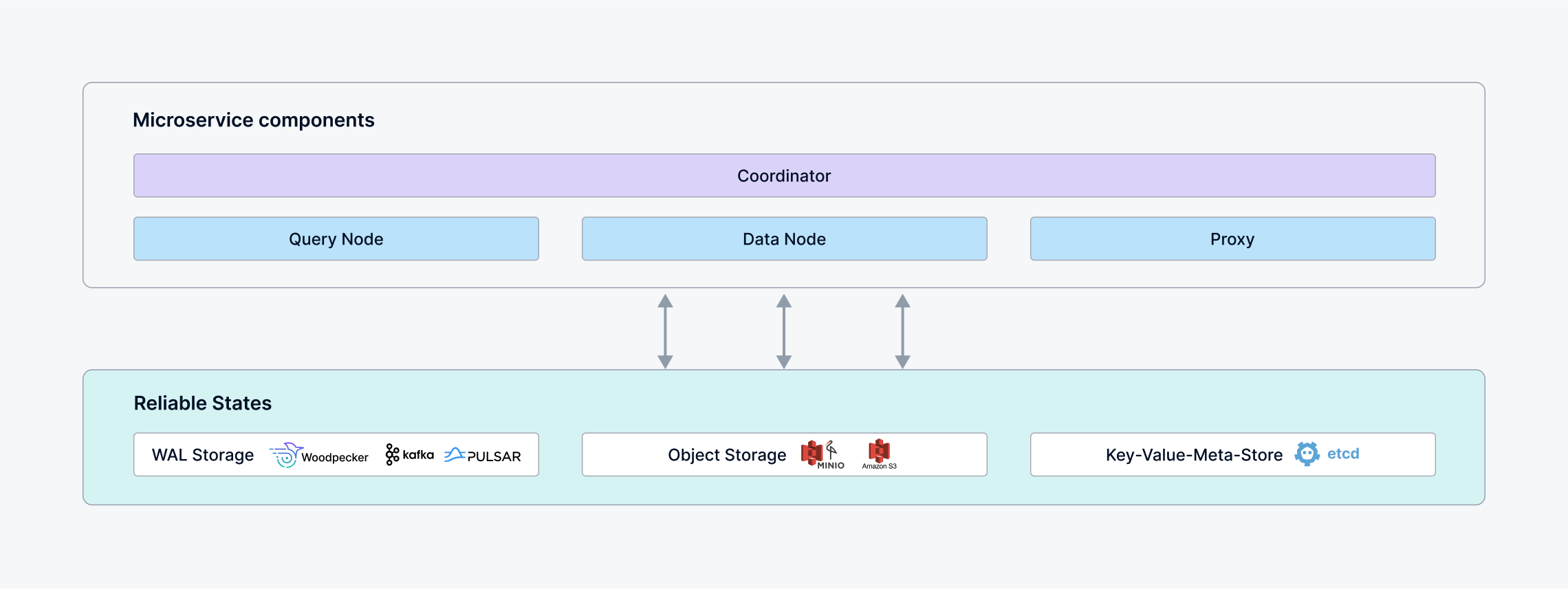Select the Data Node box
Image resolution: width=1568 pixels, height=589 pixels.
click(x=784, y=239)
